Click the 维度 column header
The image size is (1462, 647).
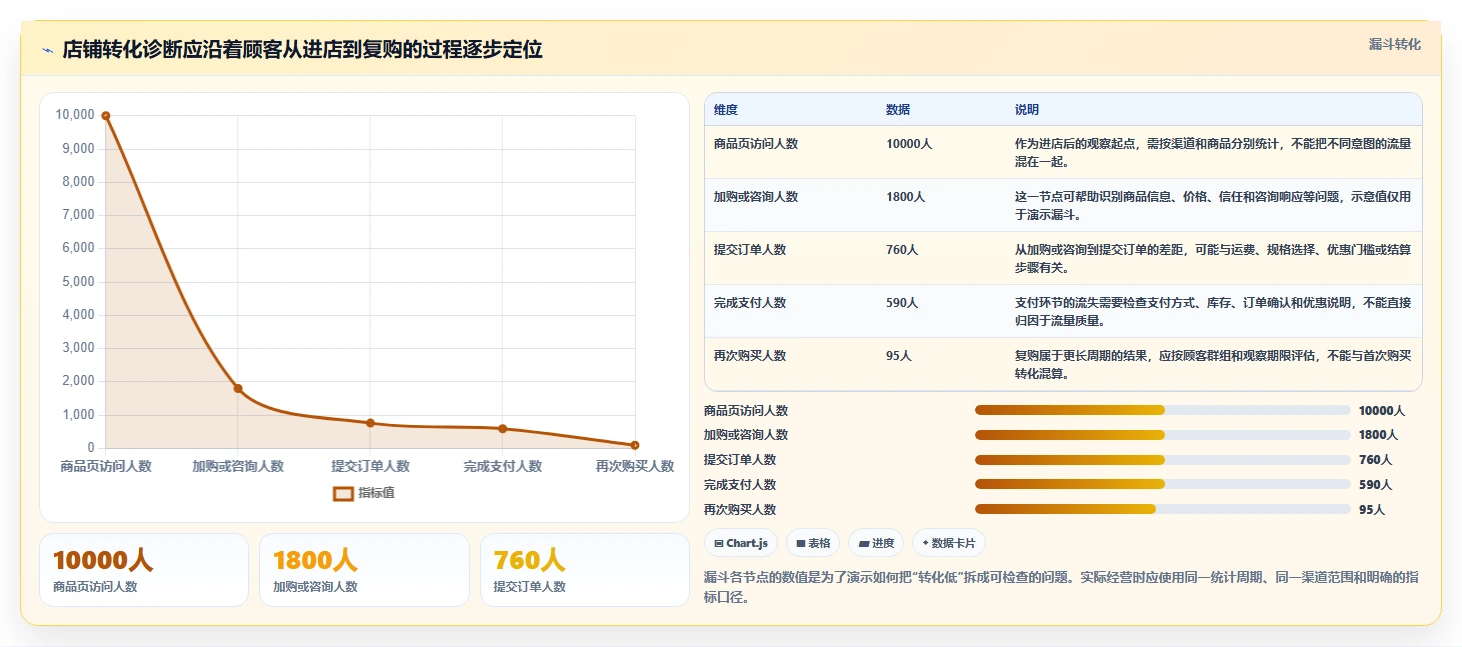click(726, 110)
